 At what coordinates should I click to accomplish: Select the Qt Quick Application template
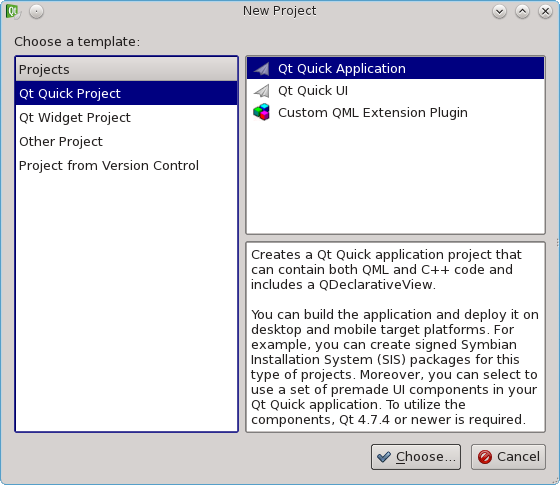tap(395, 69)
